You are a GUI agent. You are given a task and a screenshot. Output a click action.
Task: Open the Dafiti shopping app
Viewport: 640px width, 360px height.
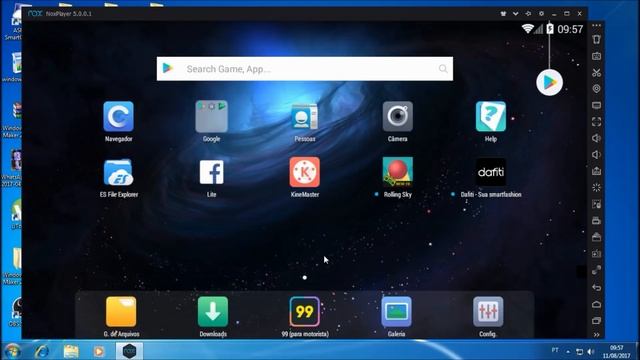tap(491, 172)
